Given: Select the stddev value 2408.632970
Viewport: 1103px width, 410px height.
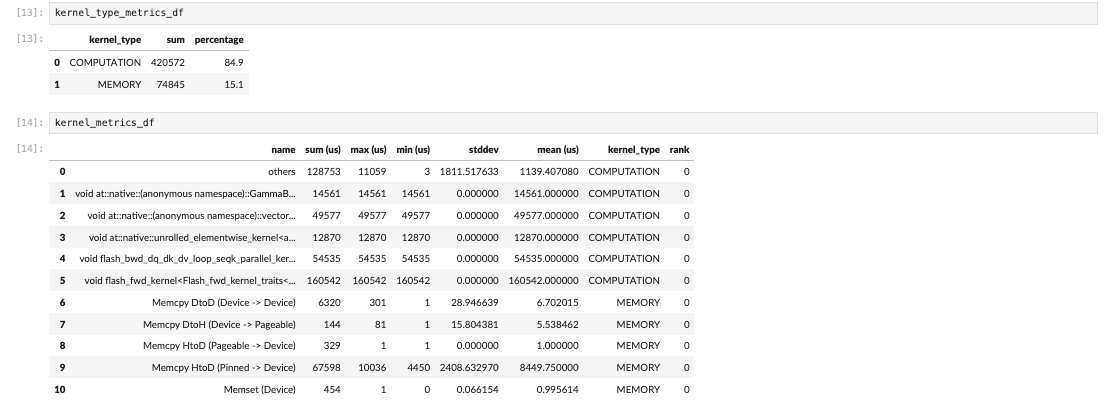Looking at the screenshot, I should tap(469, 368).
